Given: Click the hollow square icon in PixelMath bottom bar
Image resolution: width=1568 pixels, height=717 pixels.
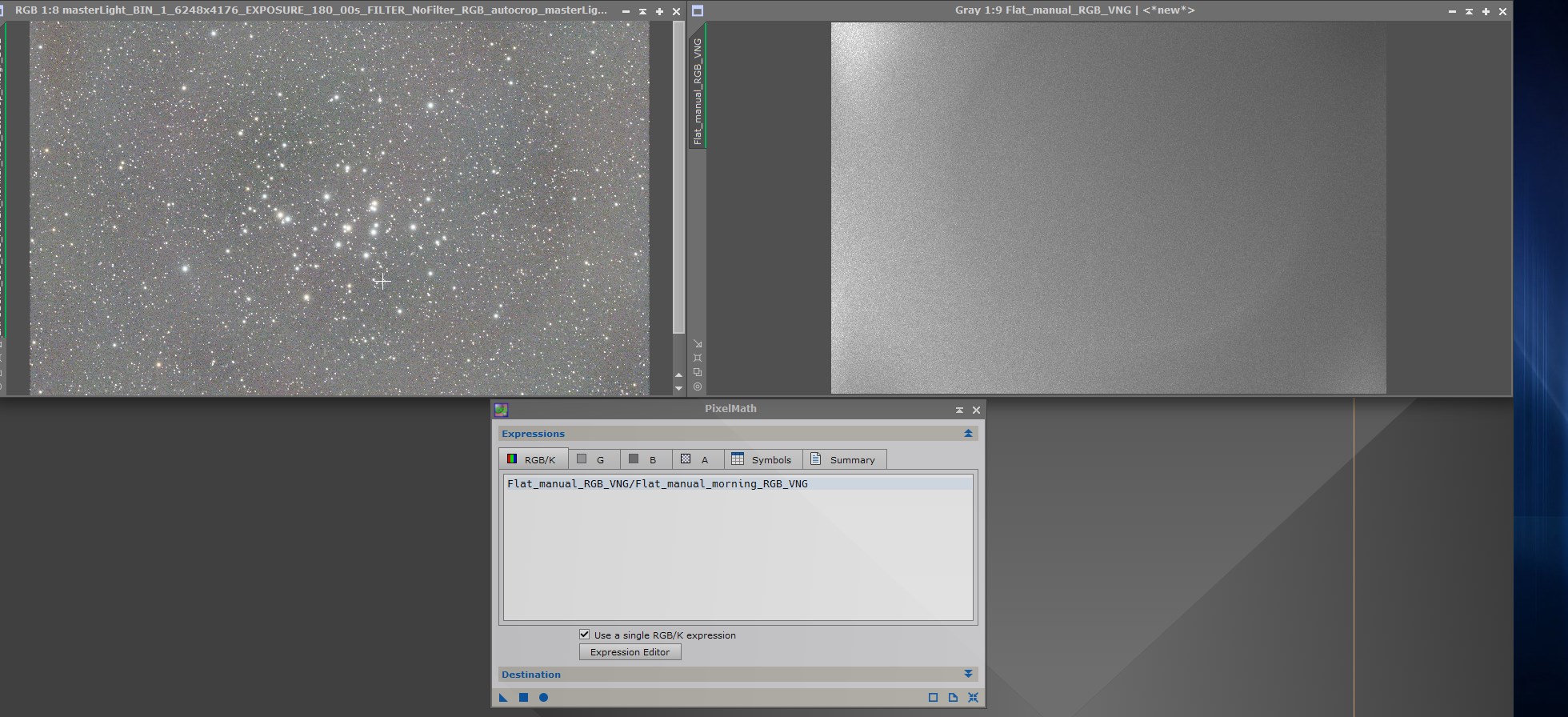Looking at the screenshot, I should 933,698.
